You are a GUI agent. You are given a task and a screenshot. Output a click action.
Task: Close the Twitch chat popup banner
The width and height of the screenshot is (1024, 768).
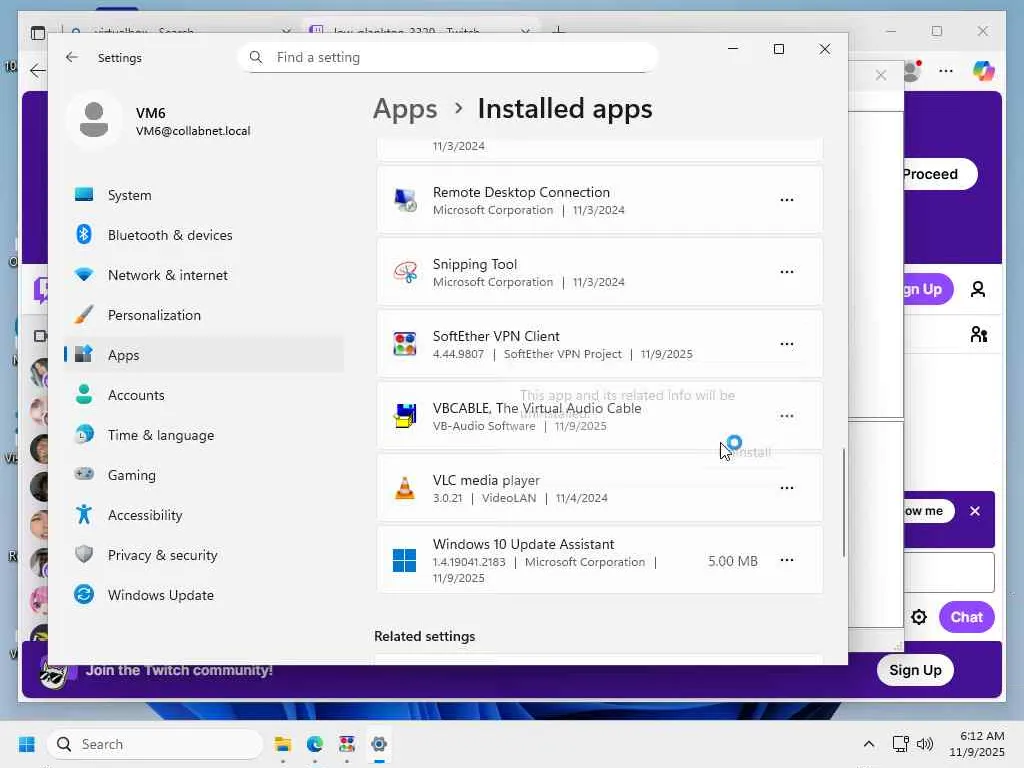pos(975,511)
